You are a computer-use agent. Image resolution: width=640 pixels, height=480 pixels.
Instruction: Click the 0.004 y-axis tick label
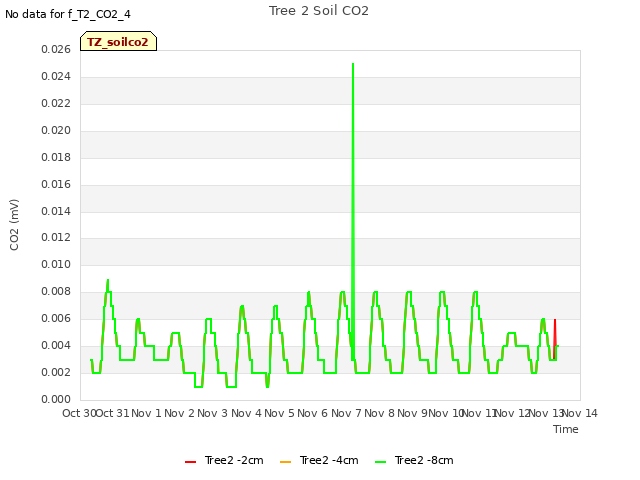[x=56, y=345]
